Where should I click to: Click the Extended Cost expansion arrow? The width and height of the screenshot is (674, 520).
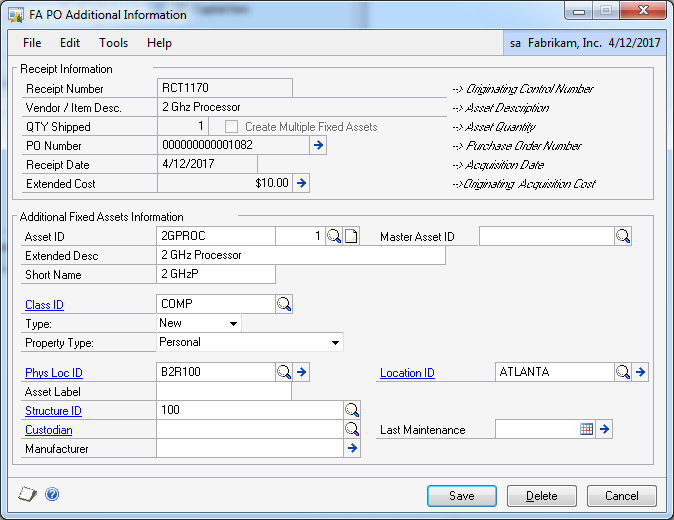(x=301, y=183)
